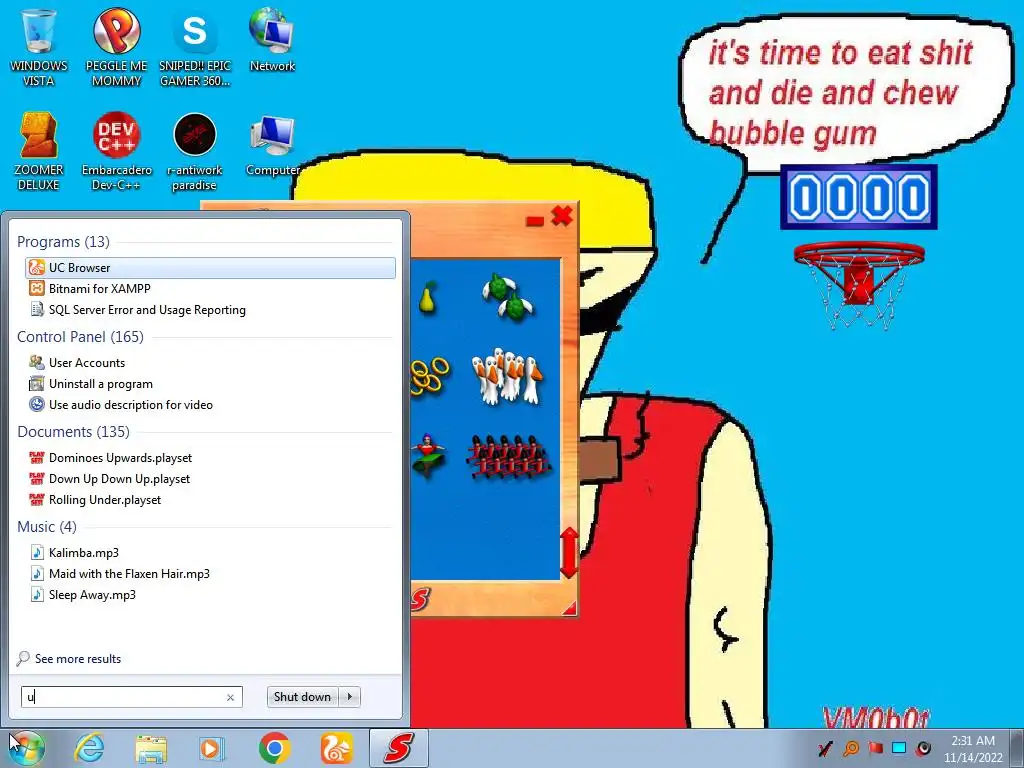Viewport: 1024px width, 768px height.
Task: Launch Windows Media Player from taskbar
Action: [x=212, y=748]
